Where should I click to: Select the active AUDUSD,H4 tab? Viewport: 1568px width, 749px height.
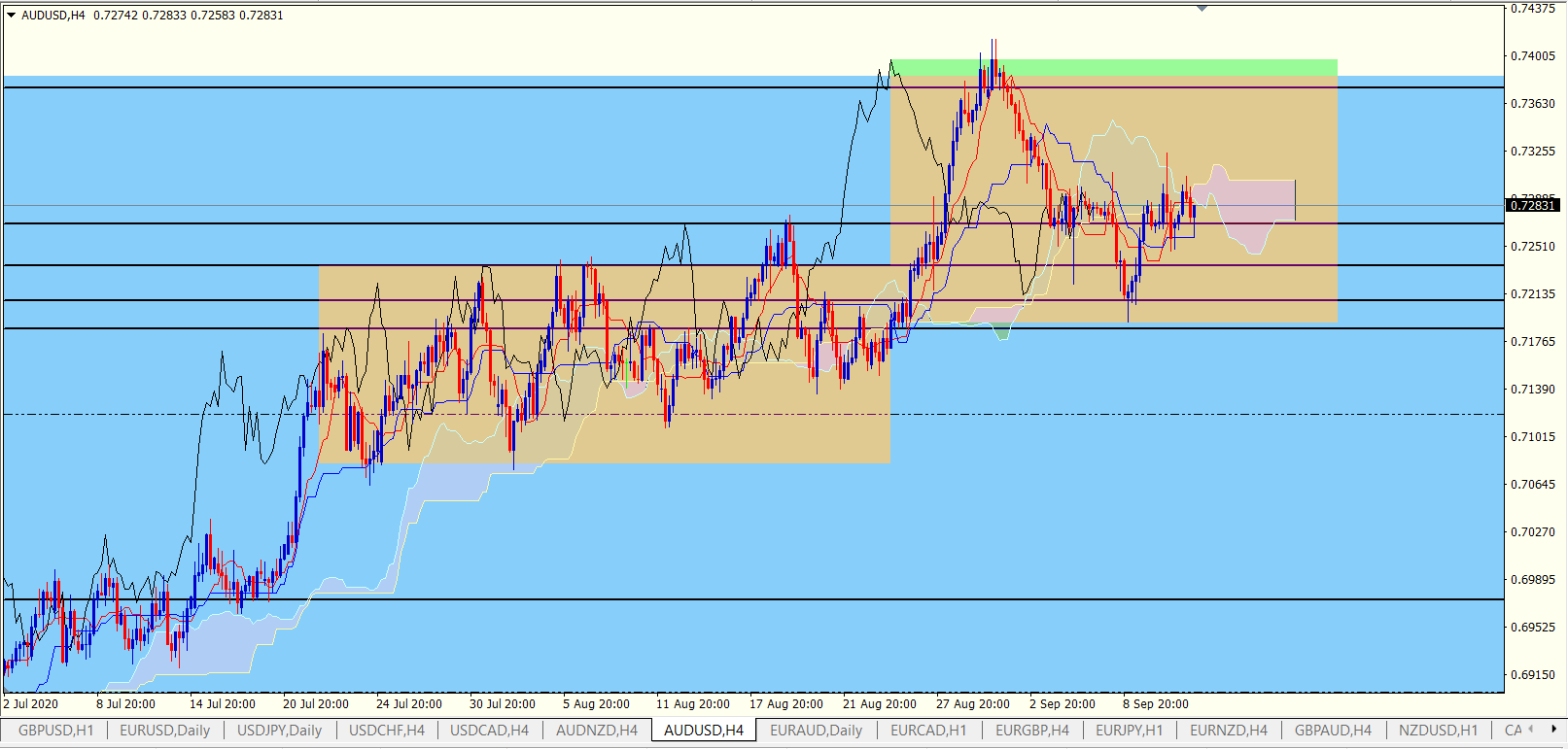click(x=703, y=731)
